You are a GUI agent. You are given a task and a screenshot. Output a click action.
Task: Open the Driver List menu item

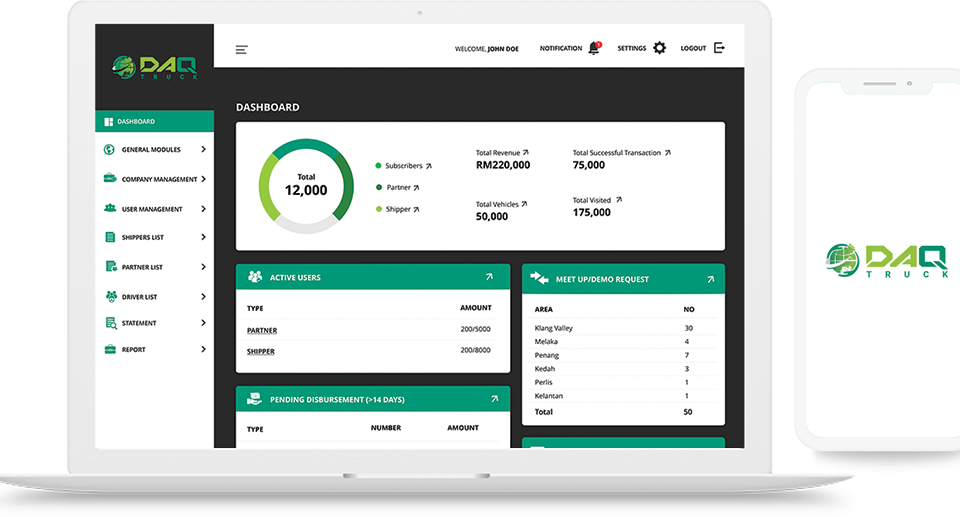[x=139, y=297]
